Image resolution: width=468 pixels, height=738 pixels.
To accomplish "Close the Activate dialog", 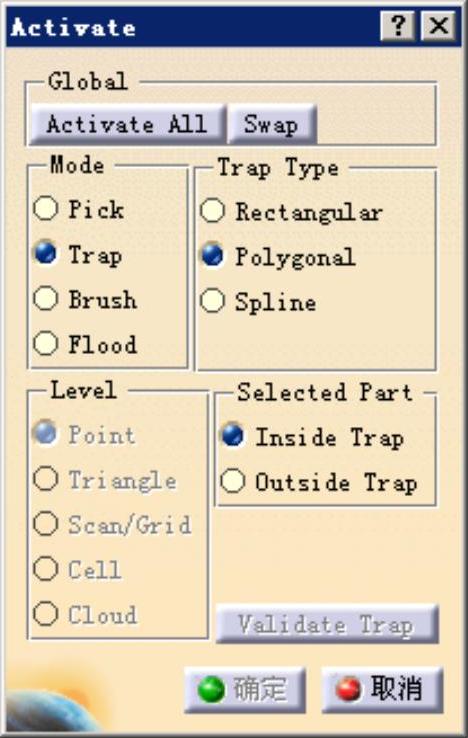I will click(x=438, y=25).
